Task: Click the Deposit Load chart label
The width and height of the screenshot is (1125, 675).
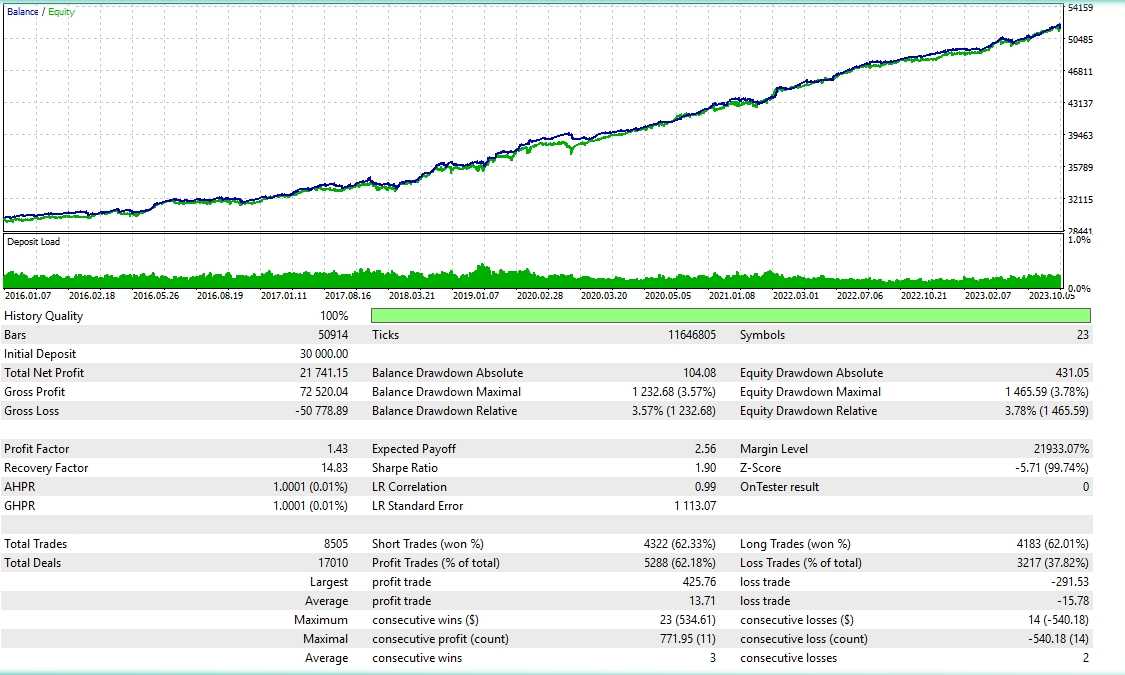Action: click(x=33, y=242)
